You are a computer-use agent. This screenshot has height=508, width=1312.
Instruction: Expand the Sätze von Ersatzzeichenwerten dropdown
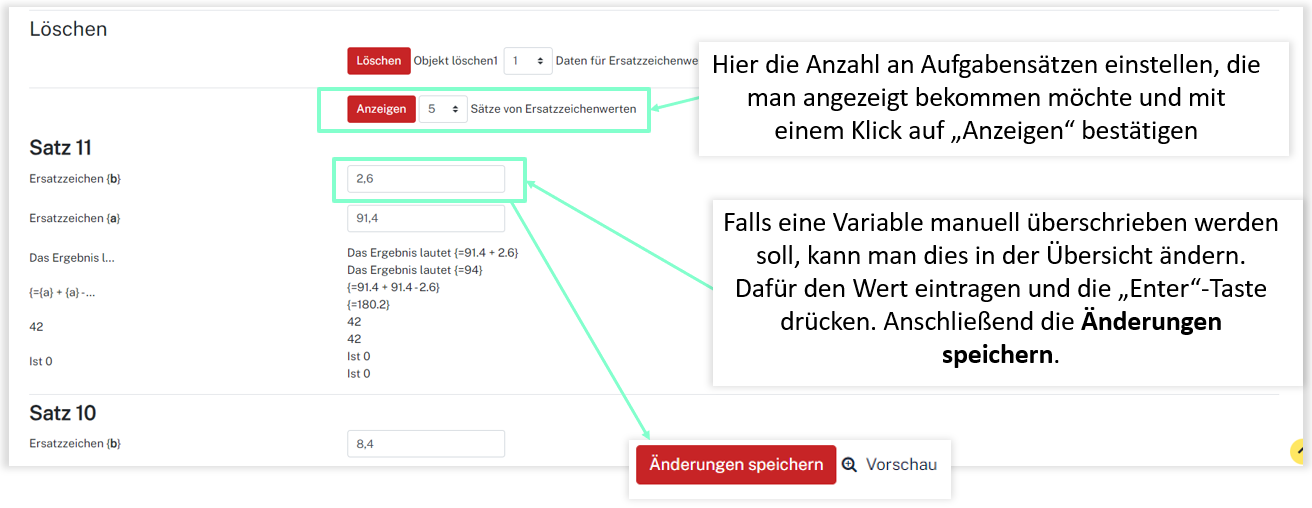pos(442,109)
